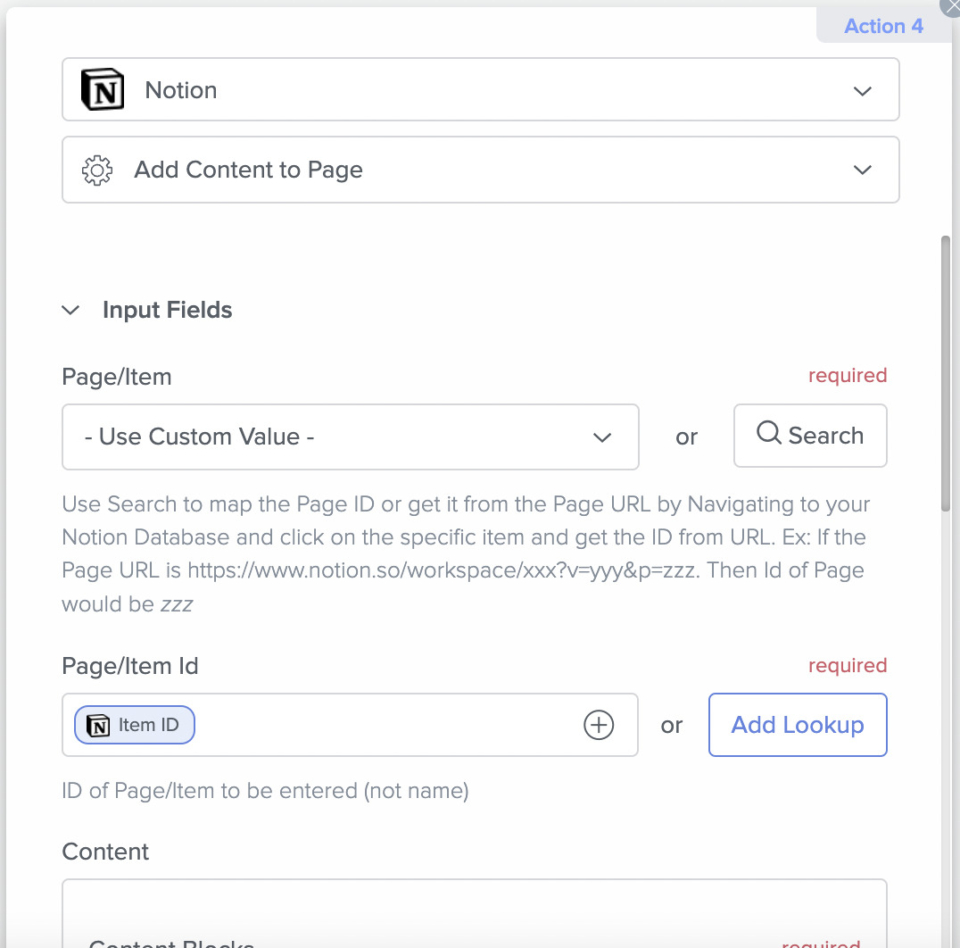This screenshot has width=960, height=948.
Task: Click the Add Content to Page event label
Action: coord(248,170)
